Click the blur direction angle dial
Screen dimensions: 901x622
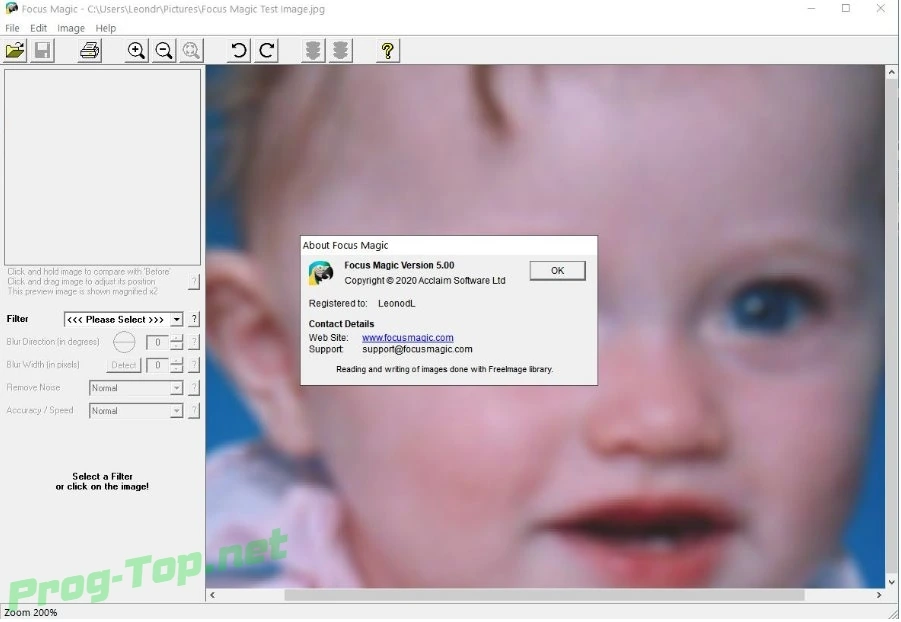(x=124, y=342)
